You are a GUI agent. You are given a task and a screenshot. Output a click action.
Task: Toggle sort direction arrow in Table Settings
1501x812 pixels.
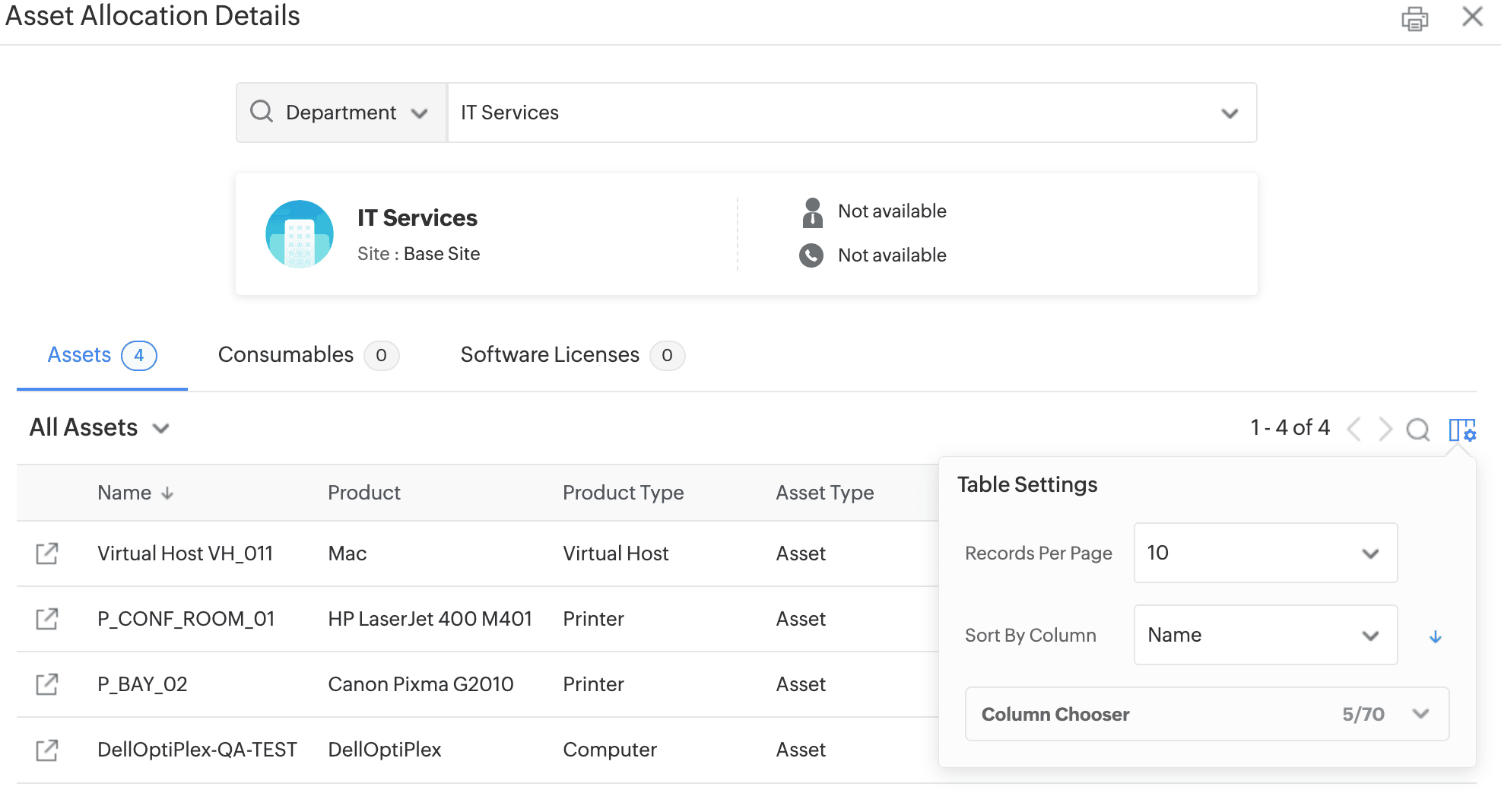1435,636
